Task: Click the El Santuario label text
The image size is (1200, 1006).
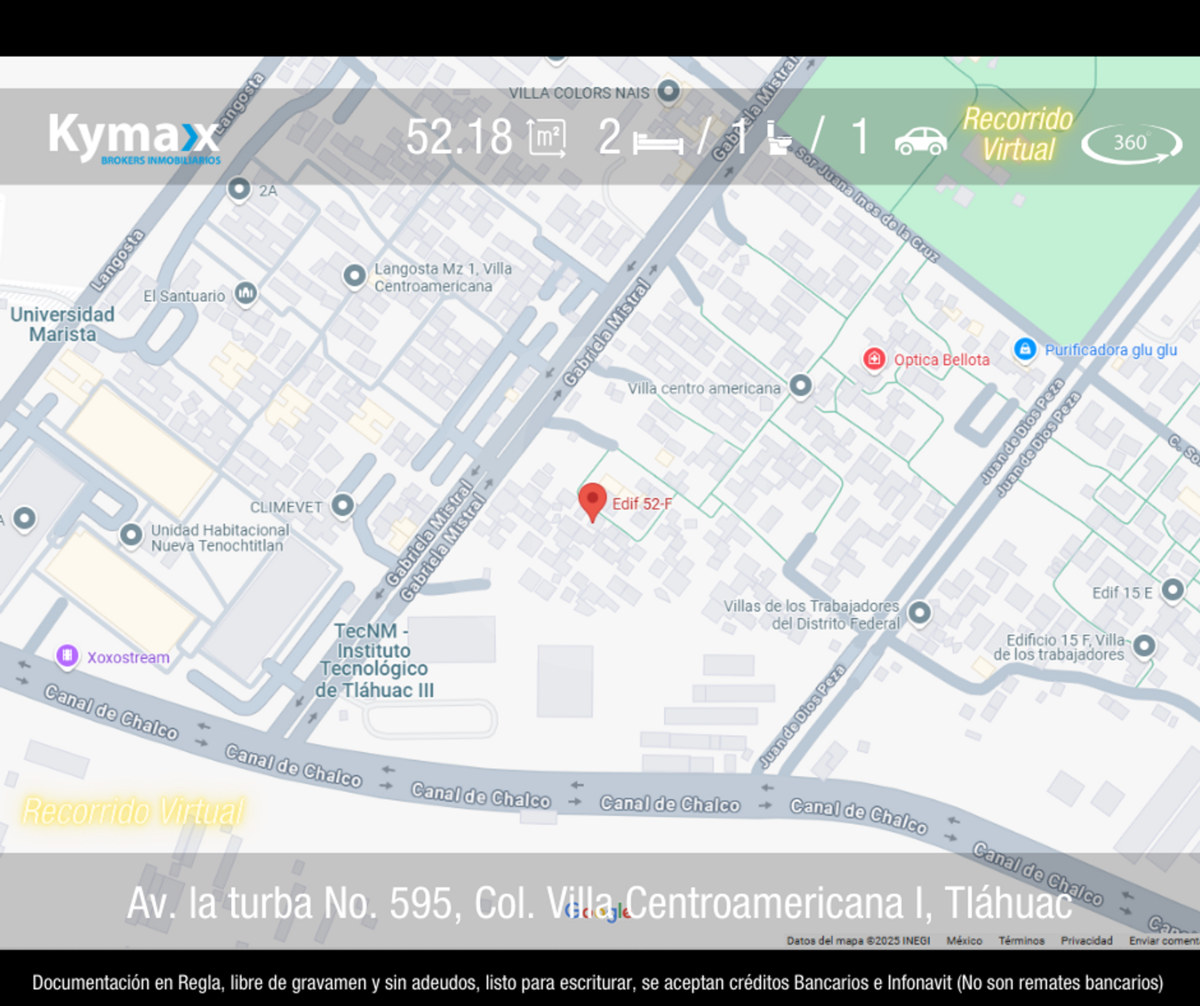Action: click(185, 296)
